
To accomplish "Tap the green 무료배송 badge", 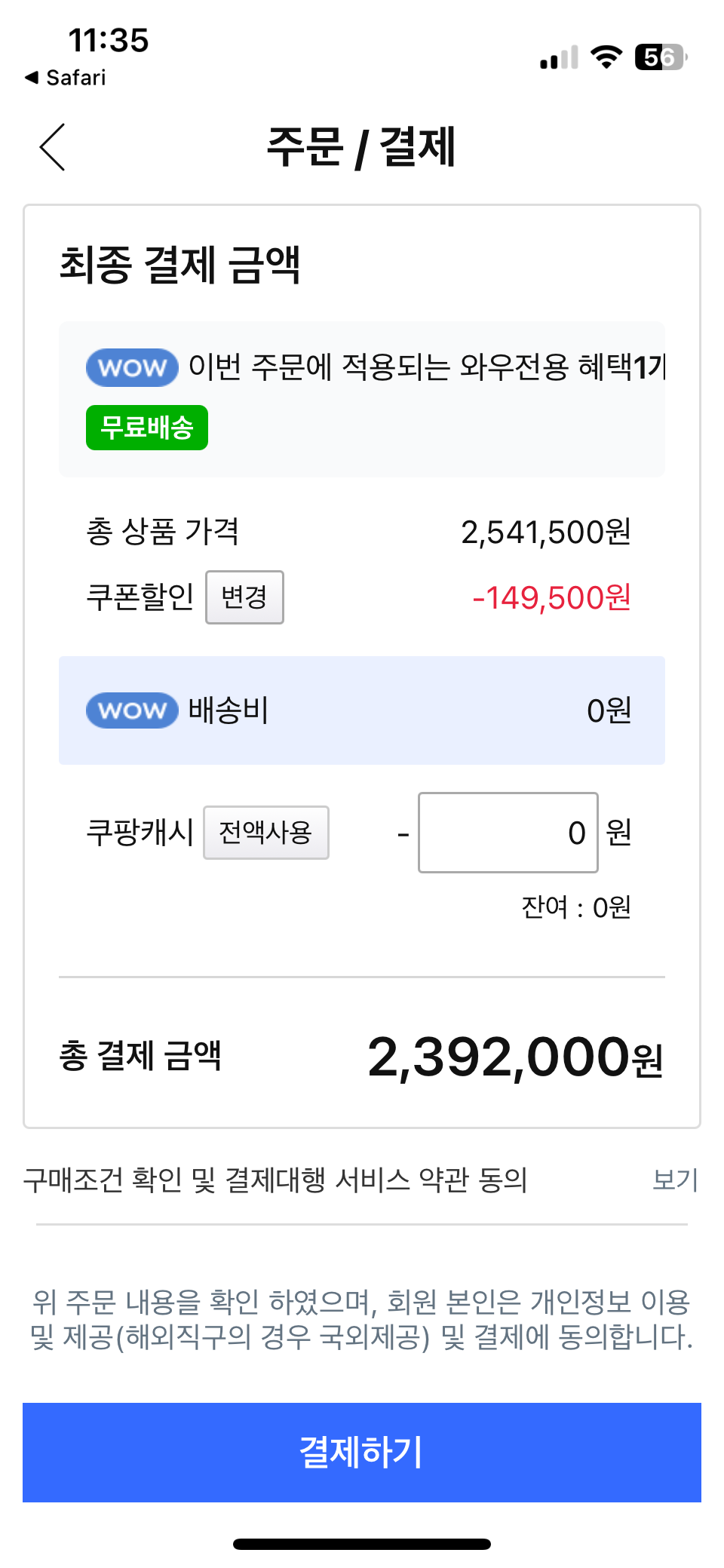I will click(x=147, y=428).
